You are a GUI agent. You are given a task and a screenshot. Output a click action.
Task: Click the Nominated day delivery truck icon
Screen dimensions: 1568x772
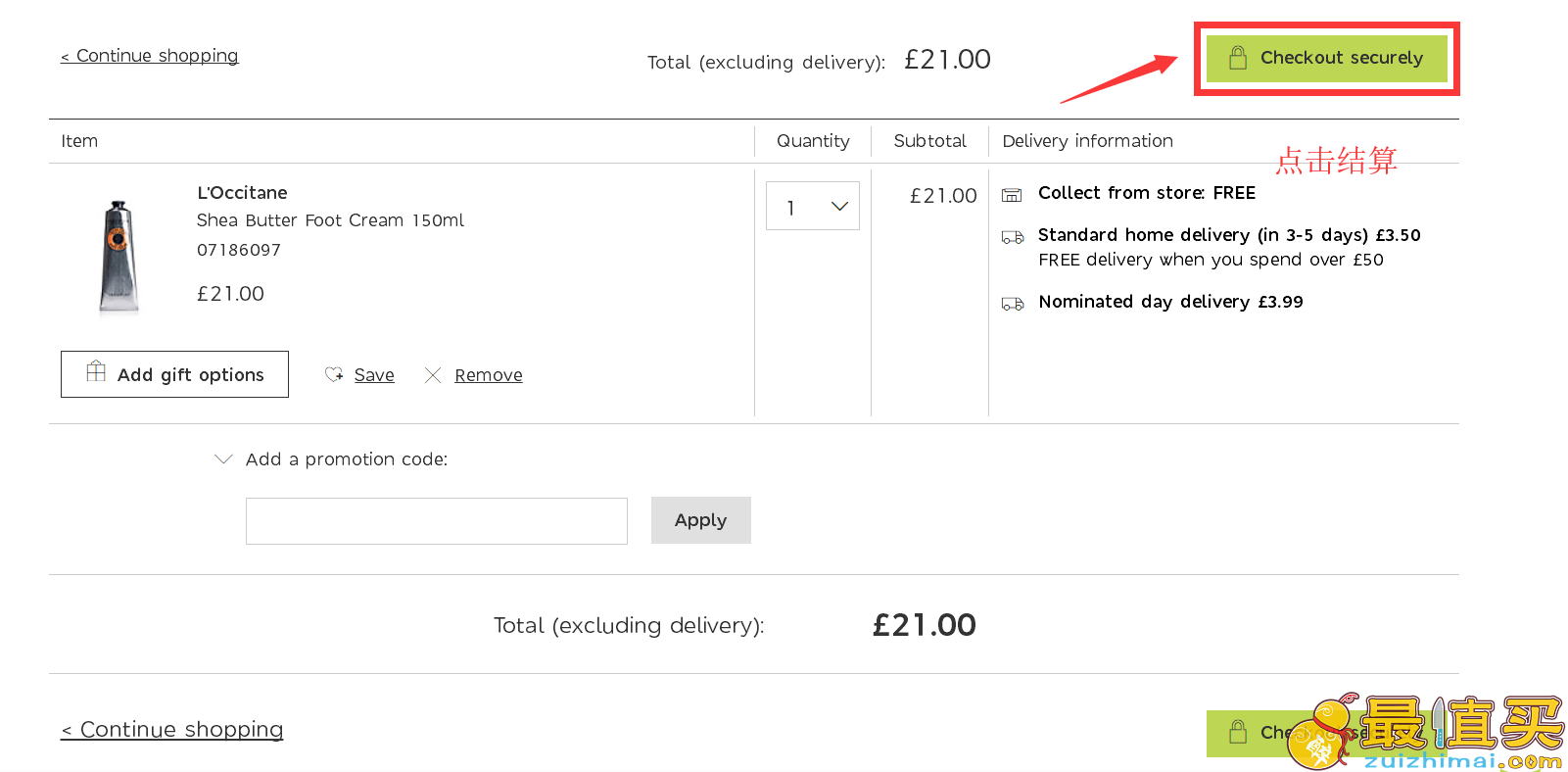(x=1013, y=304)
